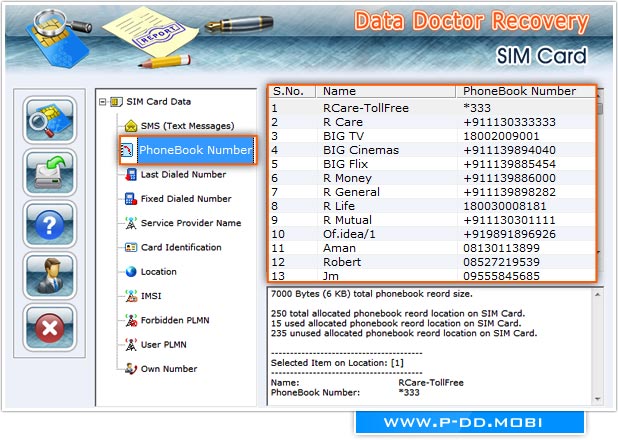The width and height of the screenshot is (618, 440).
Task: Click phone number 08130113899
Action: pyautogui.click(x=501, y=248)
